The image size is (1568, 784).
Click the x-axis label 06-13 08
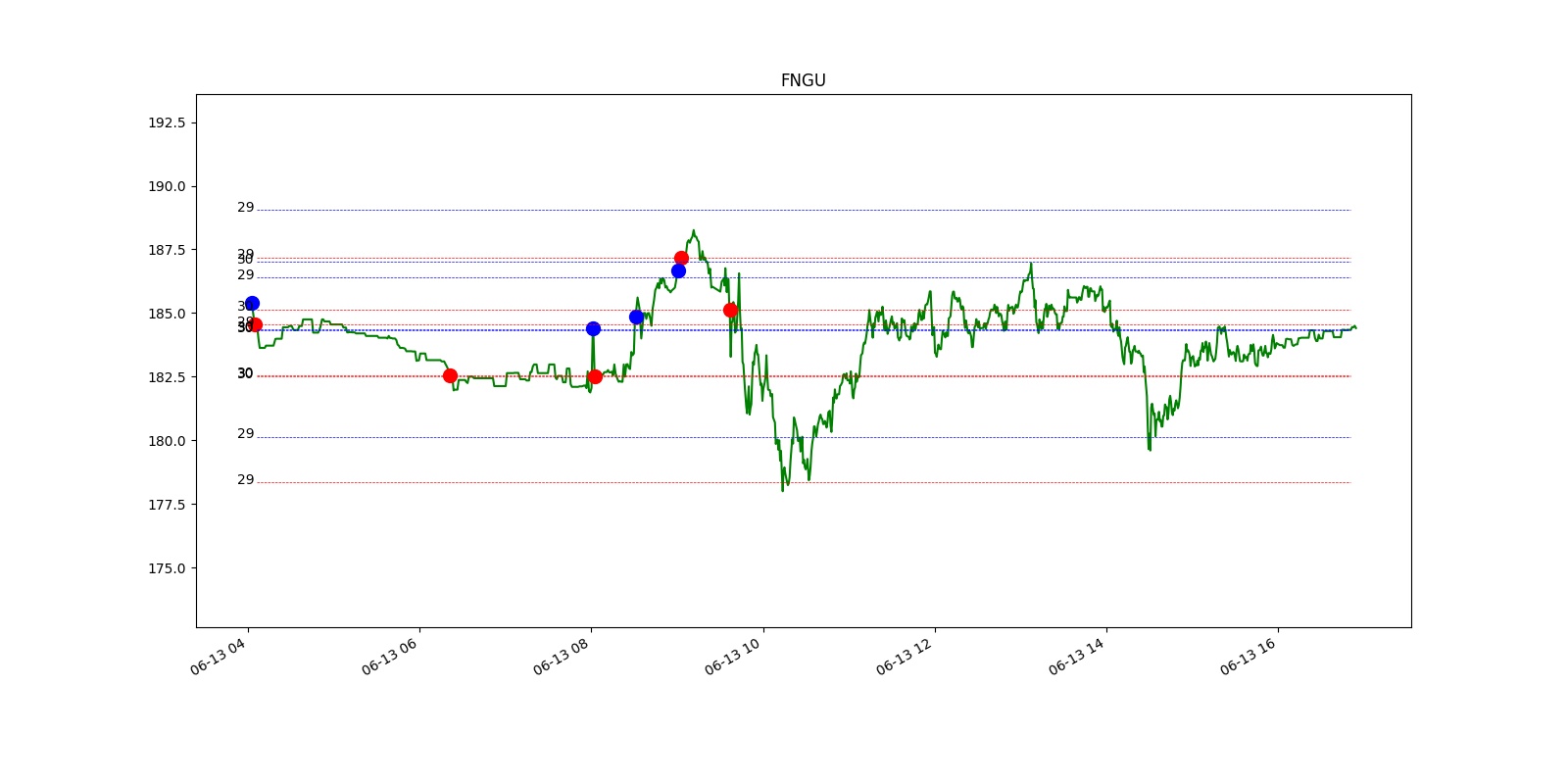pyautogui.click(x=563, y=655)
